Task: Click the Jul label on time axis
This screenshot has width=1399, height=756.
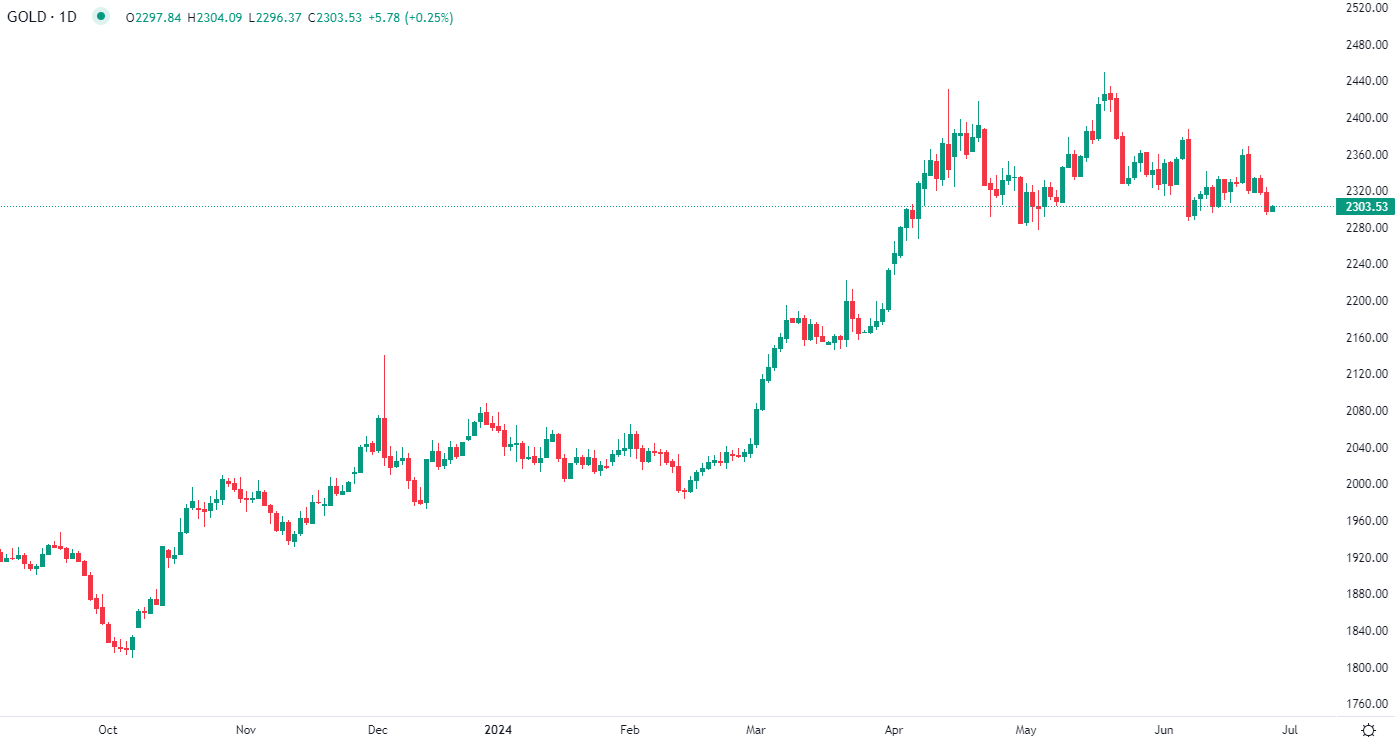Action: (x=1290, y=730)
